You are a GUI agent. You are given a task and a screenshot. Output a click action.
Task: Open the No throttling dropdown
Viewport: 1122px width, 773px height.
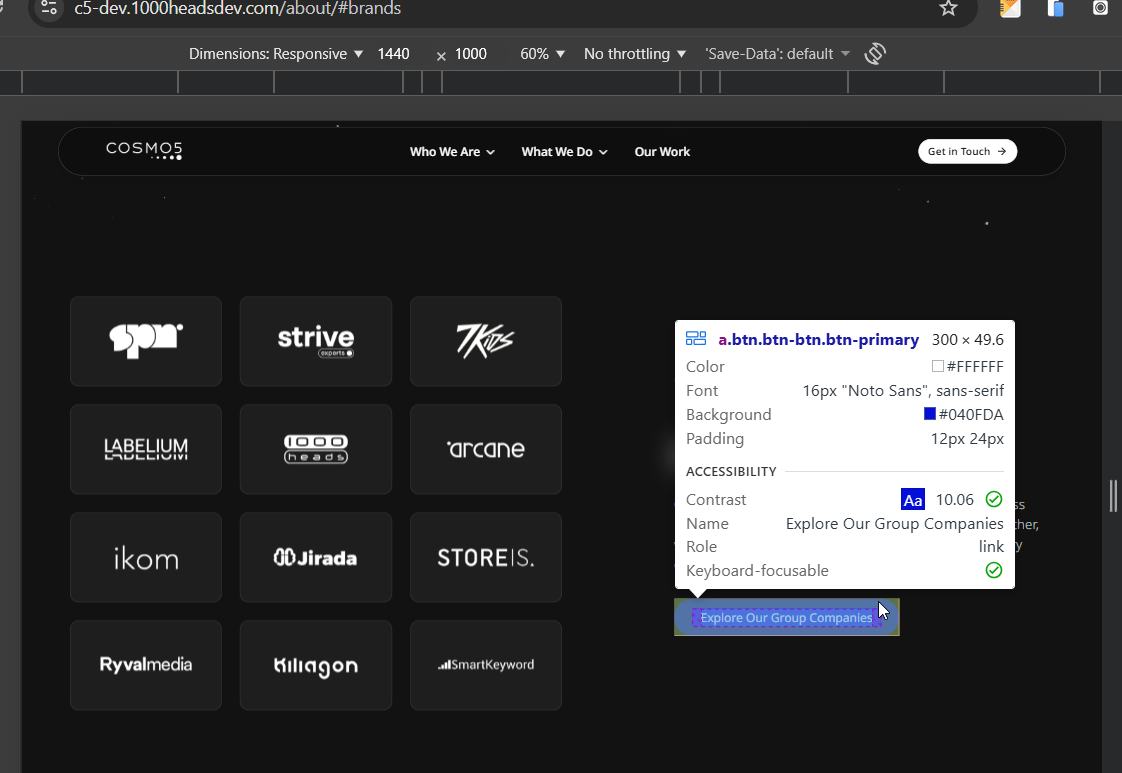pyautogui.click(x=635, y=54)
